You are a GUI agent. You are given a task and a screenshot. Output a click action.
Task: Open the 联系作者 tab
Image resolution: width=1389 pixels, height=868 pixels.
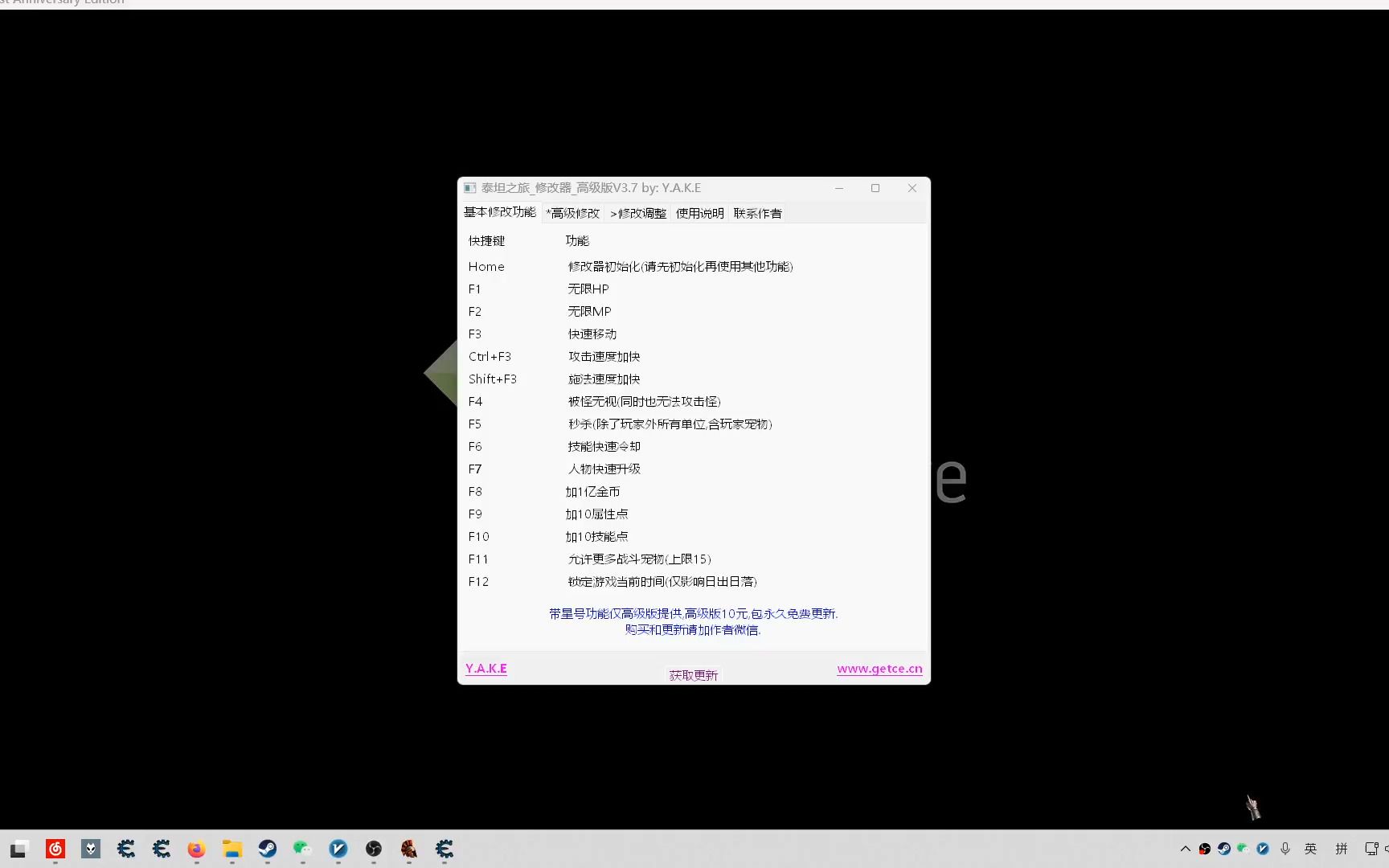point(758,213)
